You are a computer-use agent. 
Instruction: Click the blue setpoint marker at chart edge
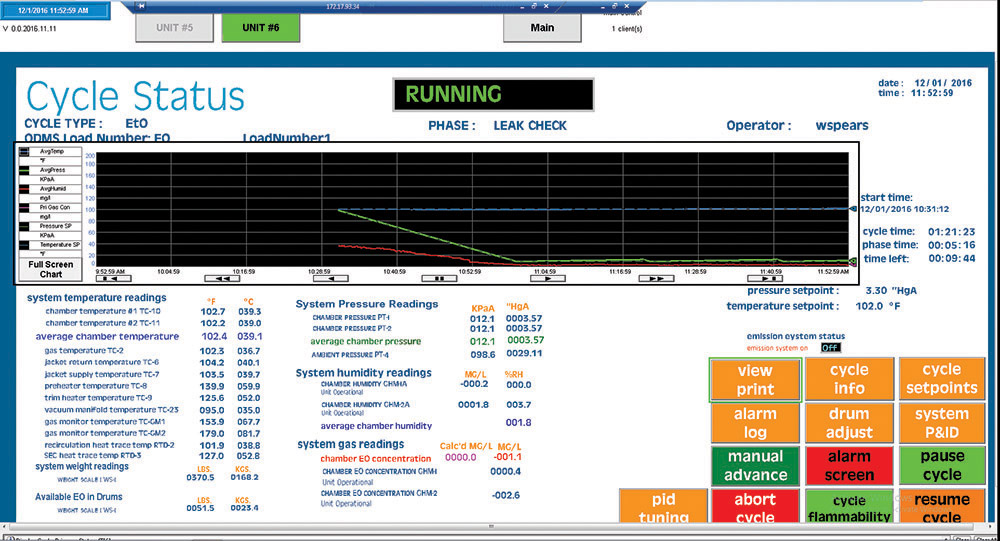click(x=853, y=209)
